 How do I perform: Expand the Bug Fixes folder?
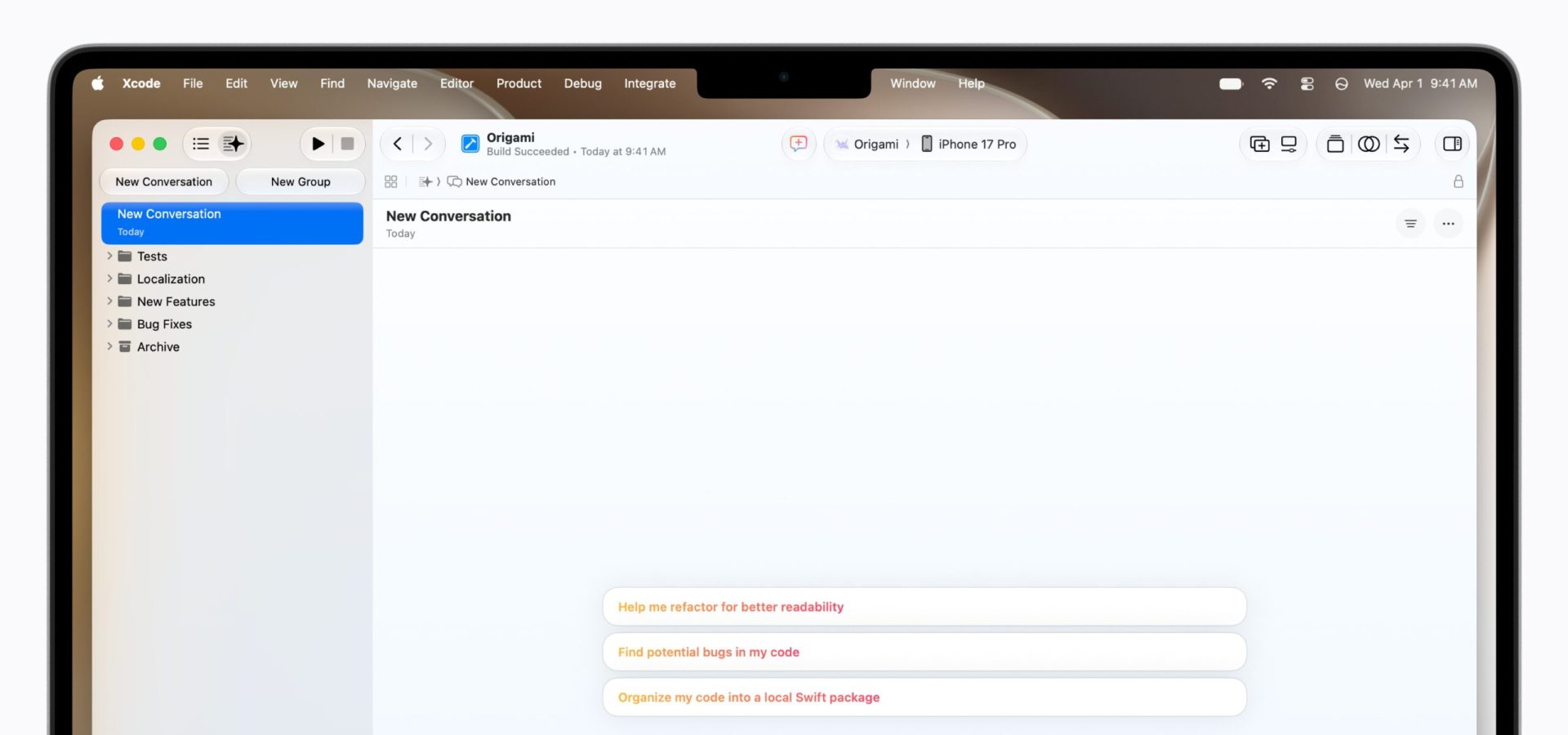(109, 324)
